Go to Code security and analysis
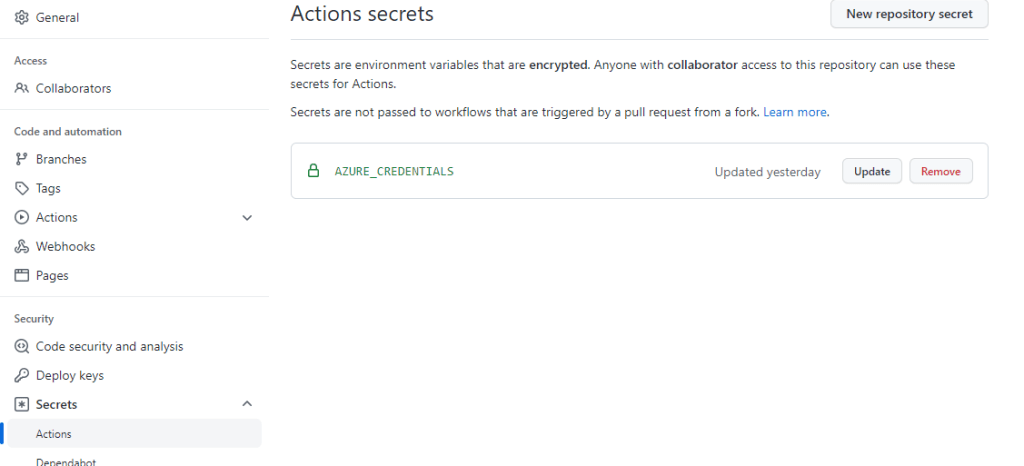 point(109,346)
